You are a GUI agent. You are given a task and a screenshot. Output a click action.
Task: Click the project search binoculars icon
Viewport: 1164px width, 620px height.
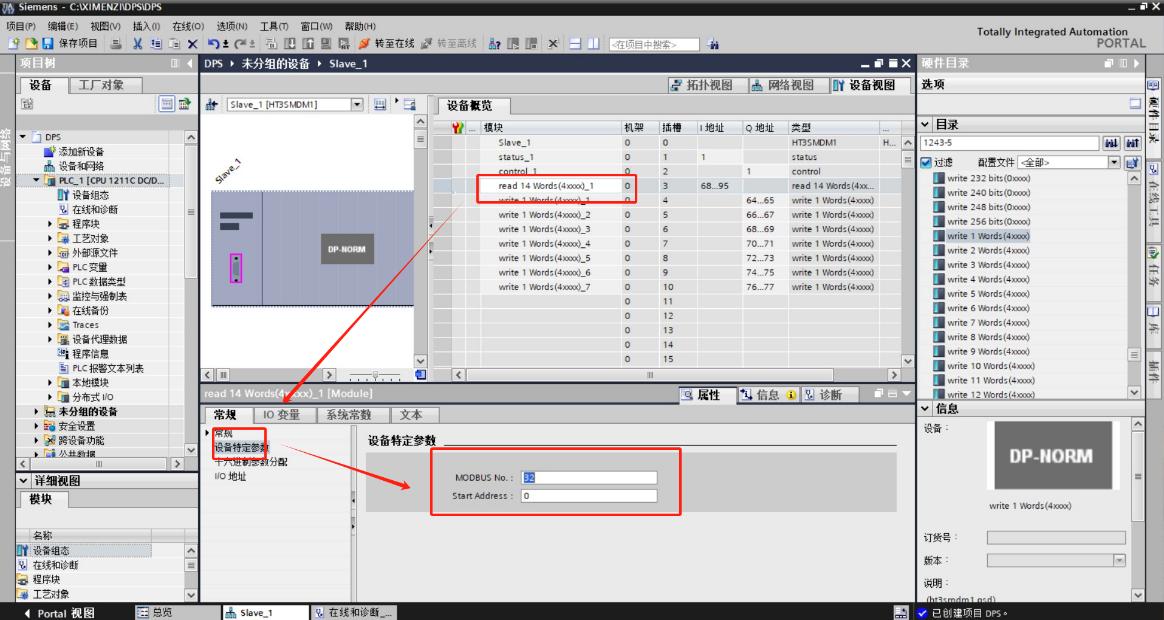point(713,44)
